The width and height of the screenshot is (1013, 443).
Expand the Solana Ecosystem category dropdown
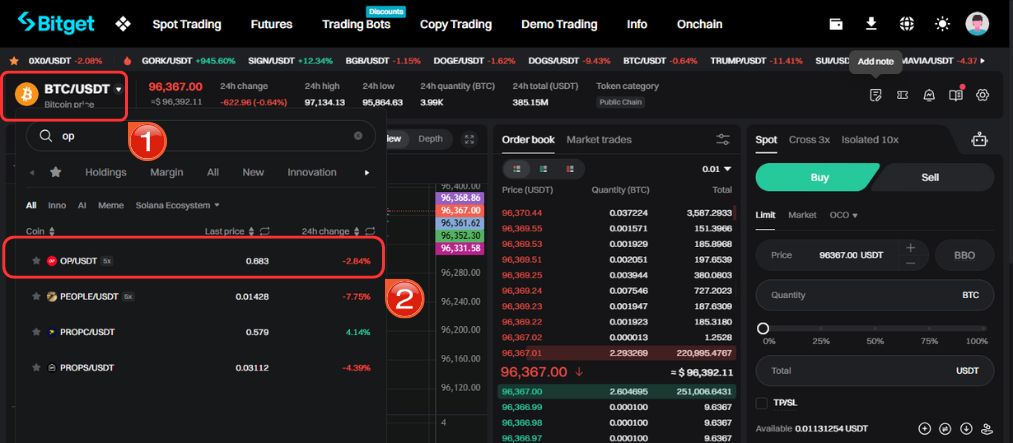[177, 205]
